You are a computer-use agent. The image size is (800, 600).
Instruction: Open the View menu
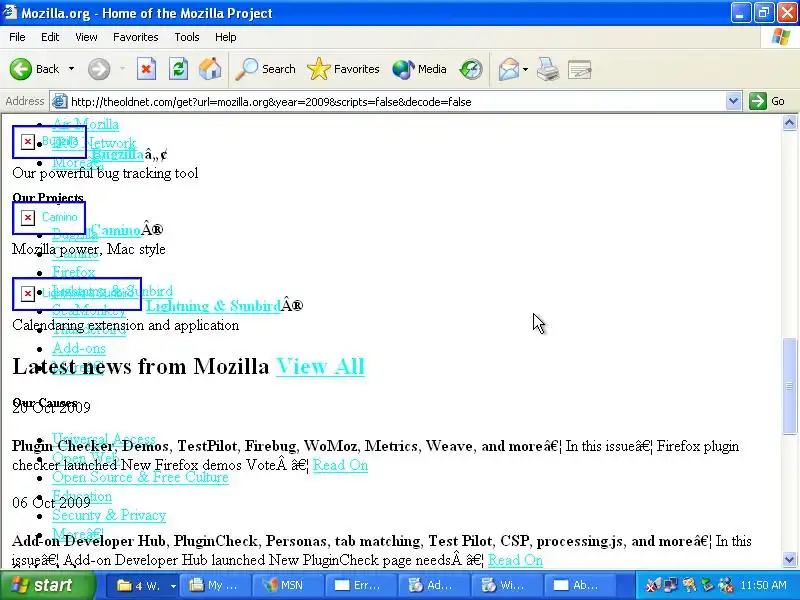pos(86,37)
